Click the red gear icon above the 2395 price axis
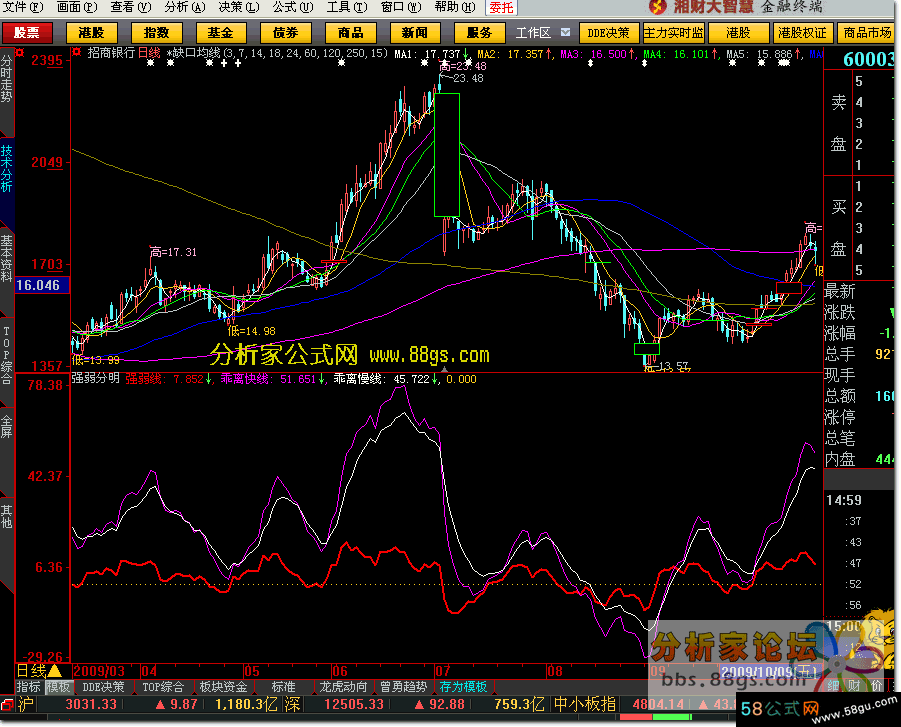Screen dimensions: 901x727 coord(20,53)
